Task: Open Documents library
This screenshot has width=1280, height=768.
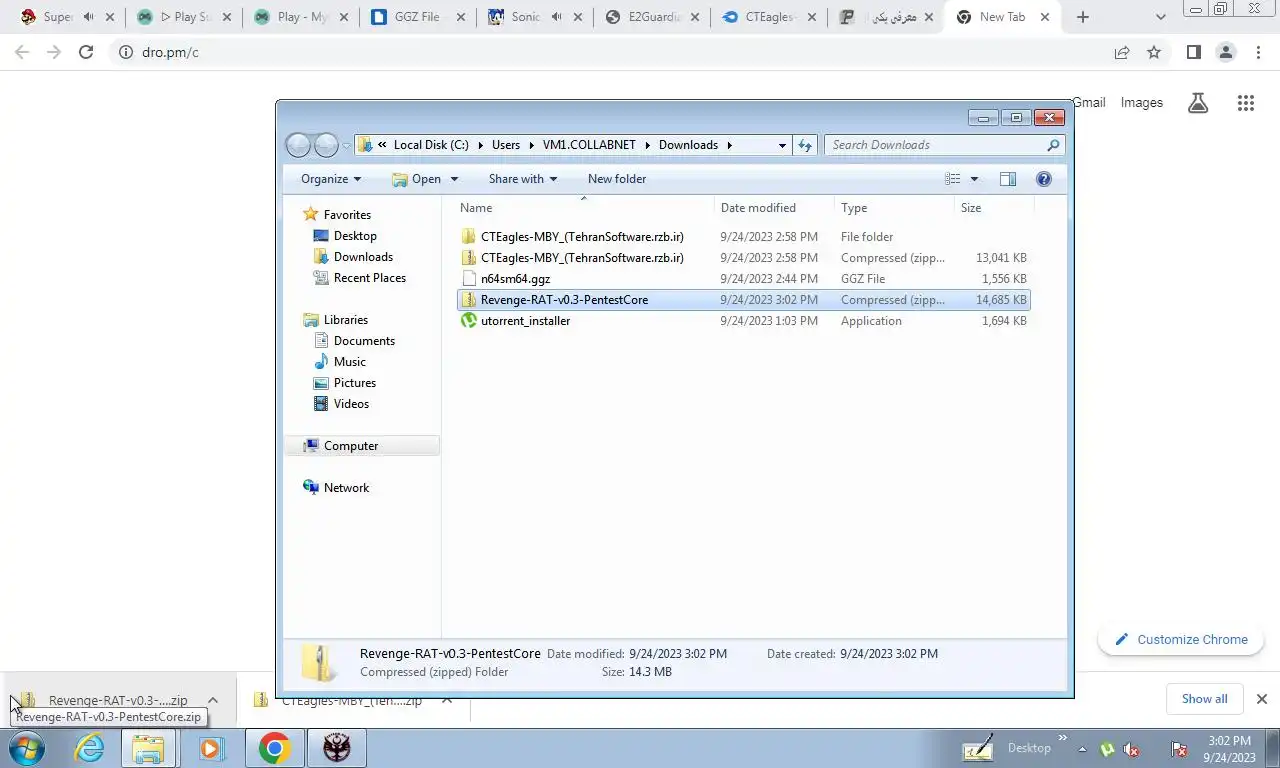Action: (364, 341)
